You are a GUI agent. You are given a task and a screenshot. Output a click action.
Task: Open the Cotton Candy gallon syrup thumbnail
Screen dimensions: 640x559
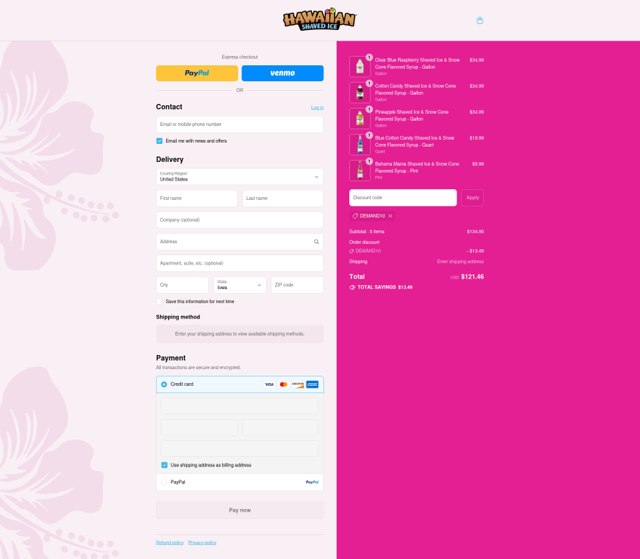[x=360, y=92]
